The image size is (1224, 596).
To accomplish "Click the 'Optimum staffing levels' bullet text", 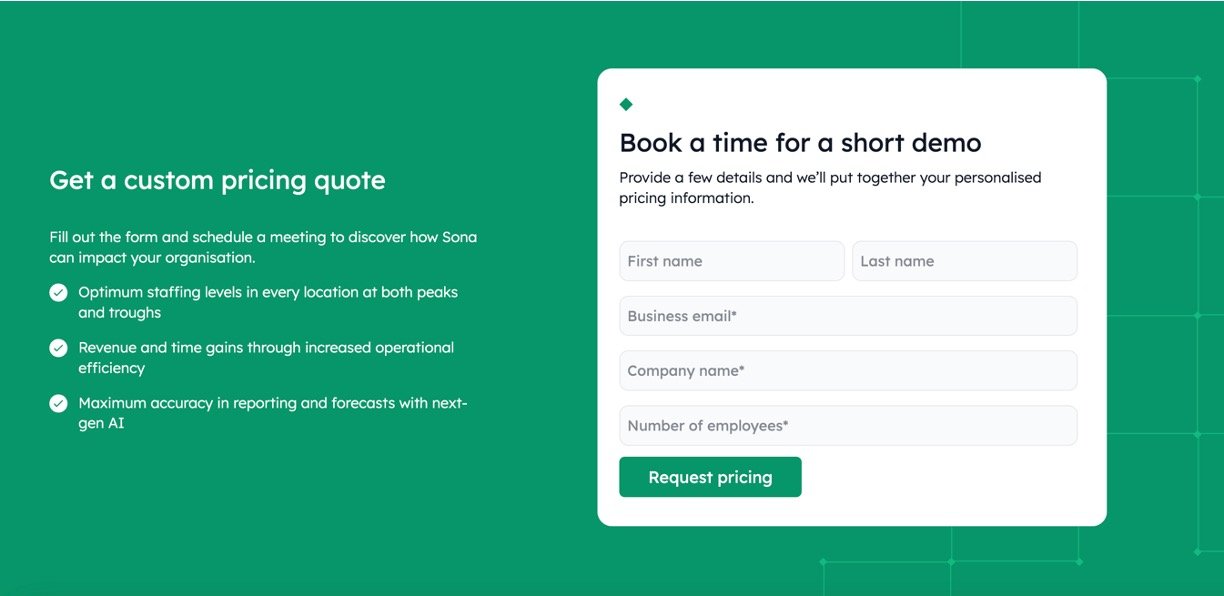I will point(268,302).
